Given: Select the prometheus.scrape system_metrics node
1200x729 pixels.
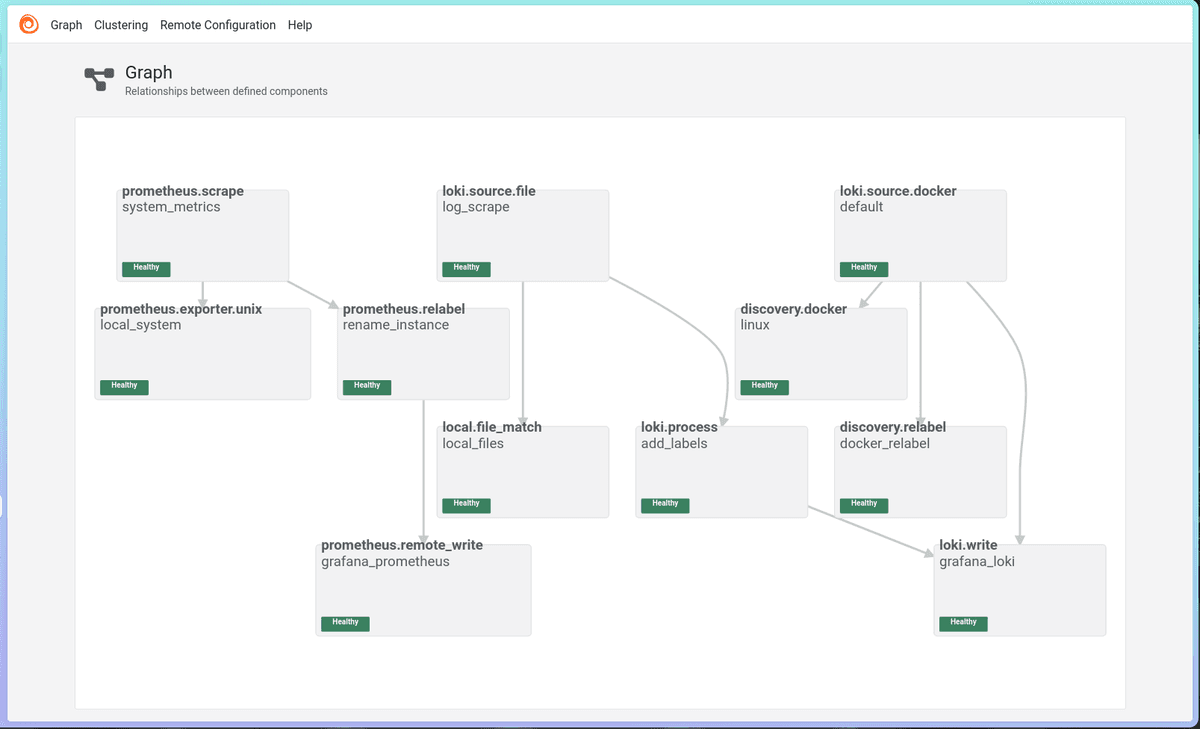Looking at the screenshot, I should tap(203, 235).
